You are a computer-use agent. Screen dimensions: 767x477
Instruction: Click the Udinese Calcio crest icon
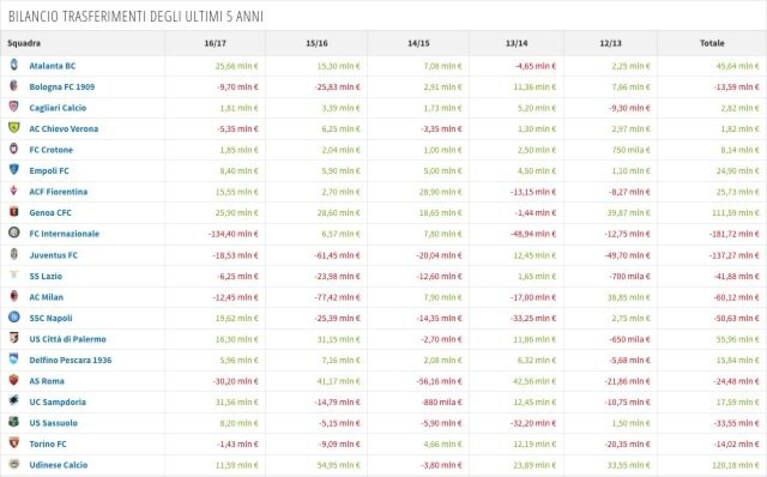pyautogui.click(x=14, y=464)
